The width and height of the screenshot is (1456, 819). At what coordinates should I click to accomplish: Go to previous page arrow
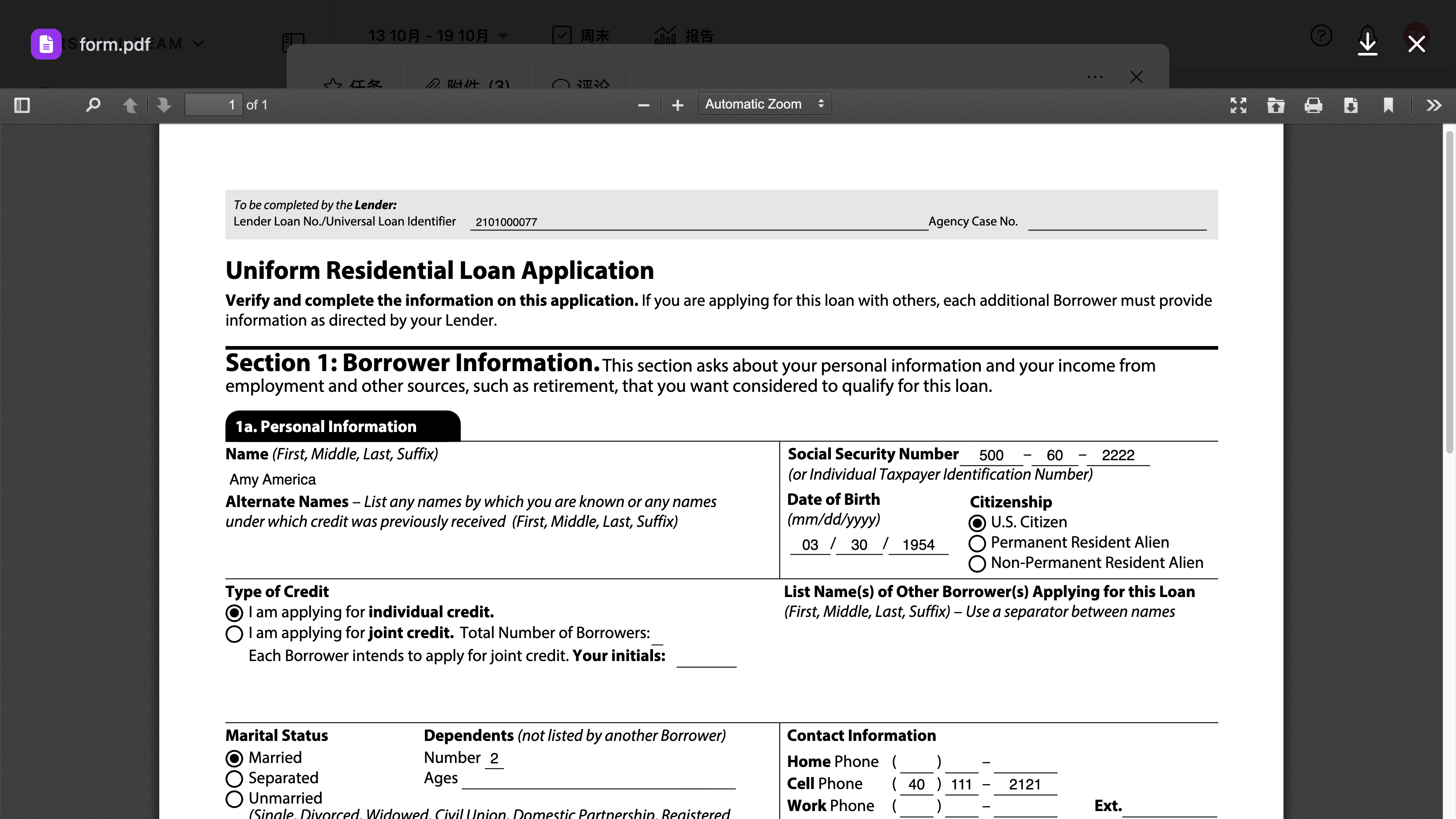tap(130, 105)
